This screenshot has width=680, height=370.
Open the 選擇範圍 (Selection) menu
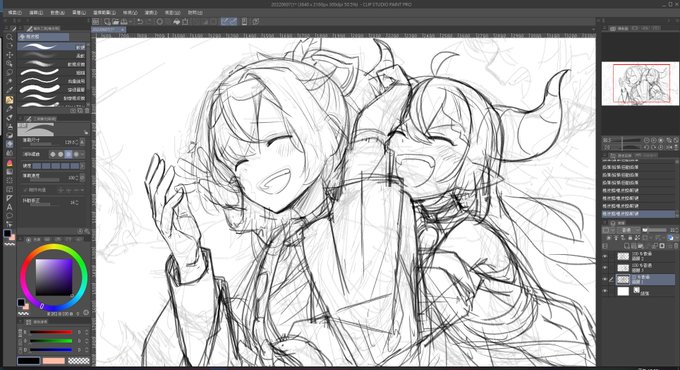click(x=104, y=13)
